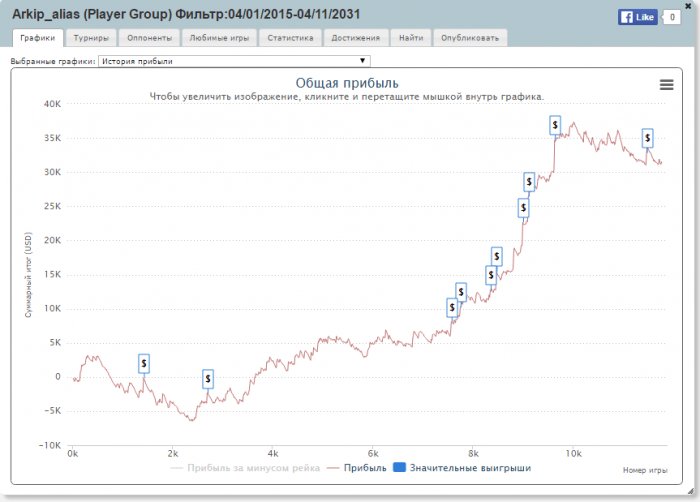Open the chart hamburger menu icon

coord(666,85)
